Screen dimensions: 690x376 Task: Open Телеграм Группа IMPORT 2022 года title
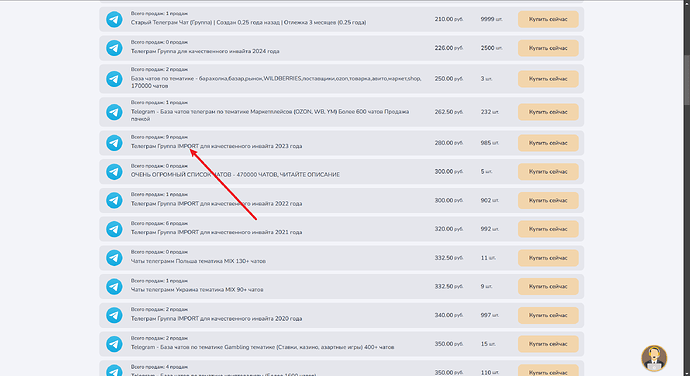(x=217, y=204)
